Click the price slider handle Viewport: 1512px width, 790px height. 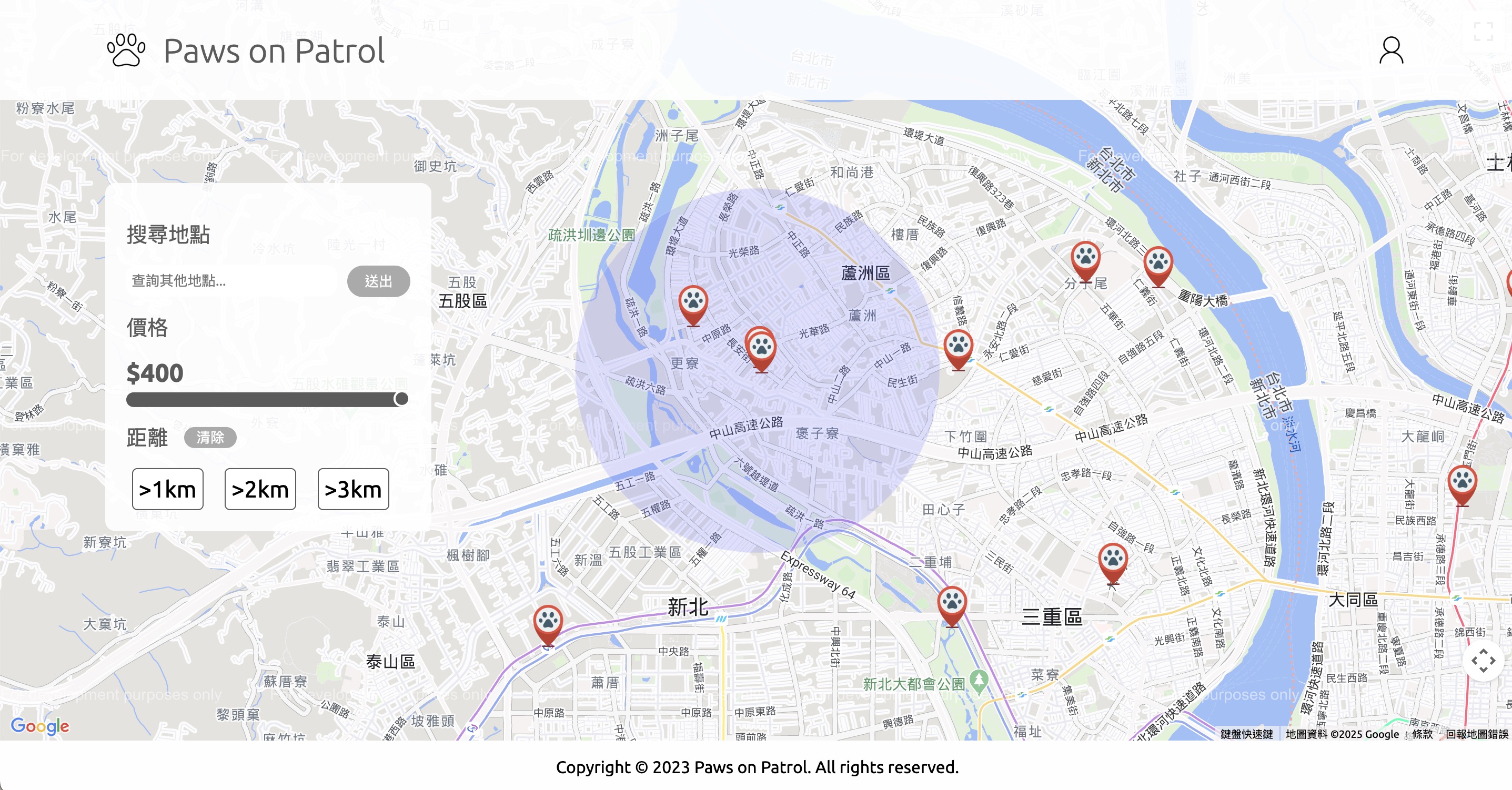tap(401, 399)
